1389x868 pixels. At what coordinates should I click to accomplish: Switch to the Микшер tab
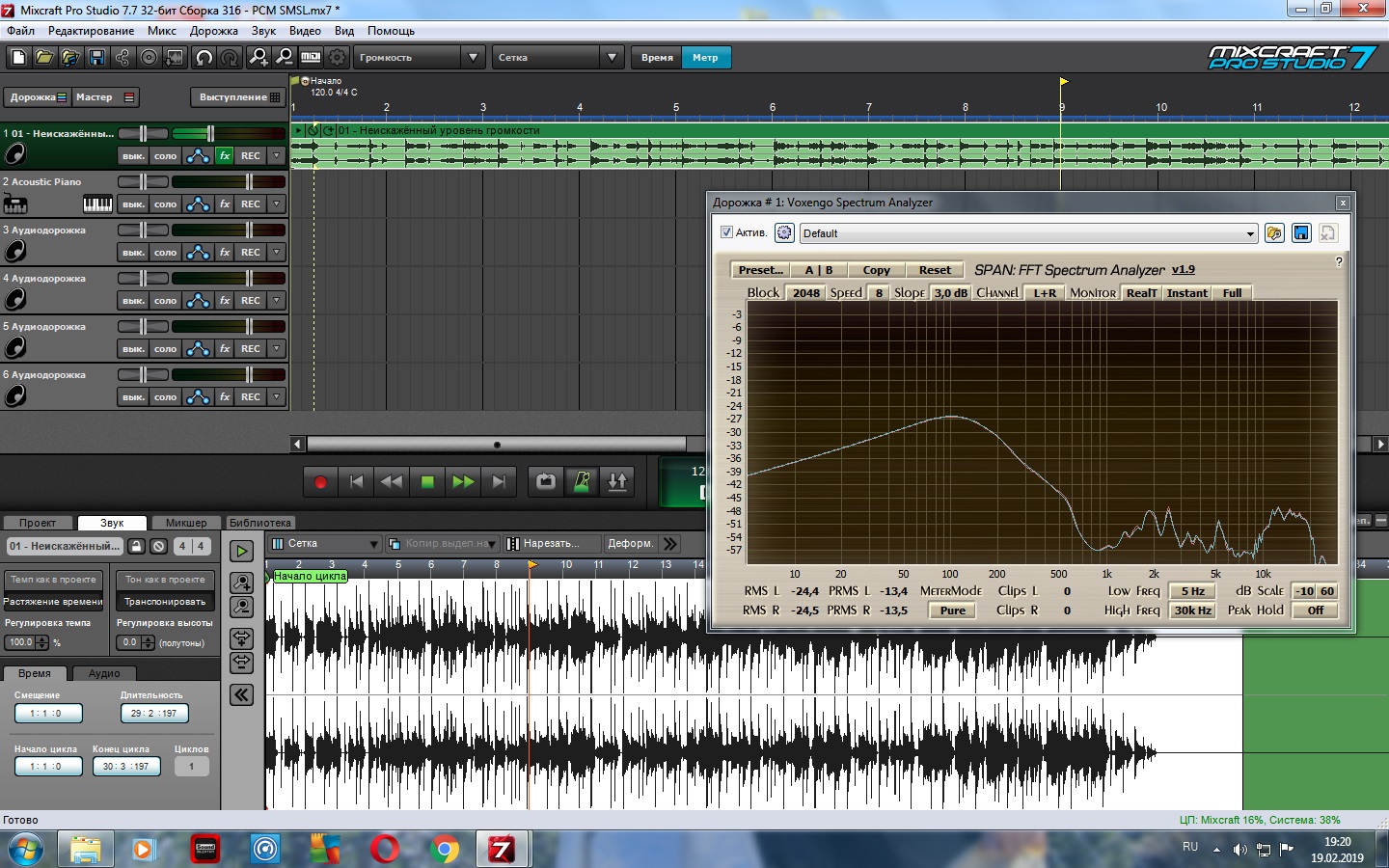coord(186,523)
